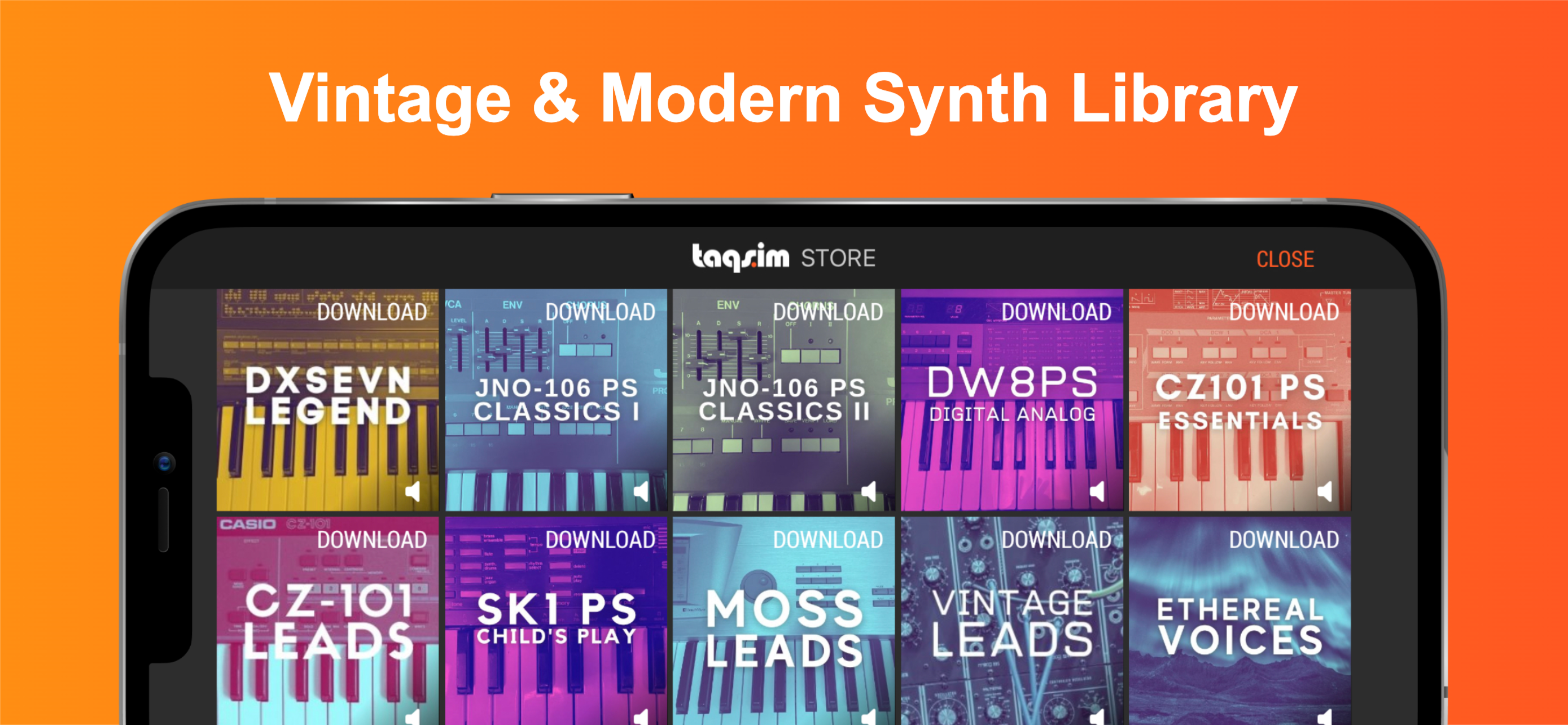Click the taqsim logo in header
Image resolution: width=1568 pixels, height=725 pixels.
740,257
